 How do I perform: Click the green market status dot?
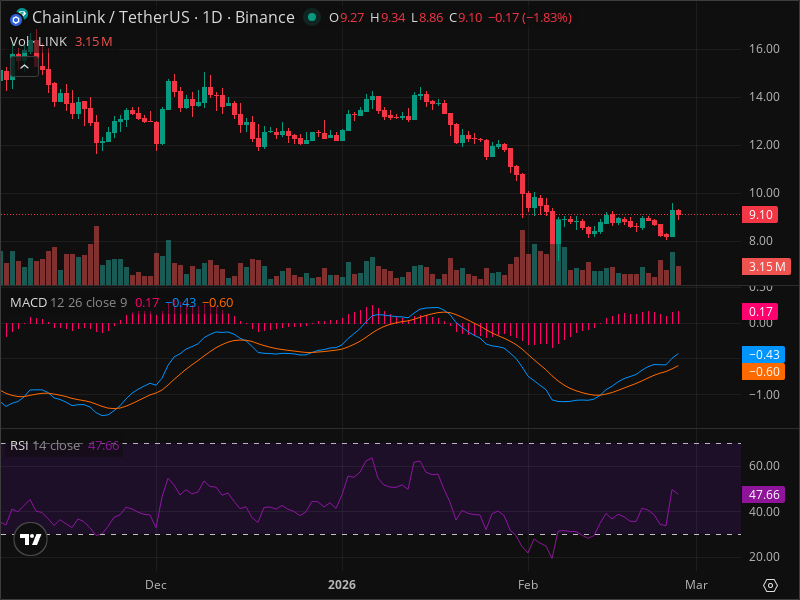[x=311, y=18]
